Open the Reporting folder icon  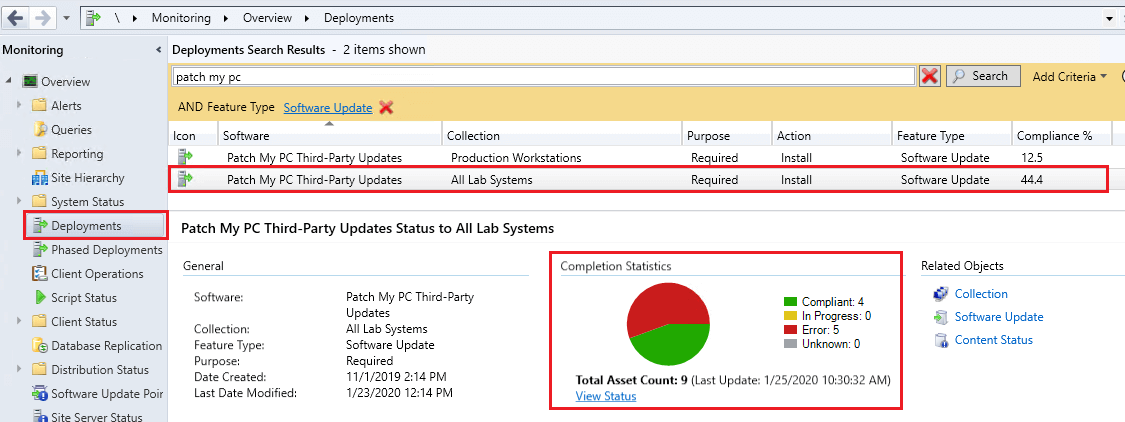pyautogui.click(x=39, y=154)
